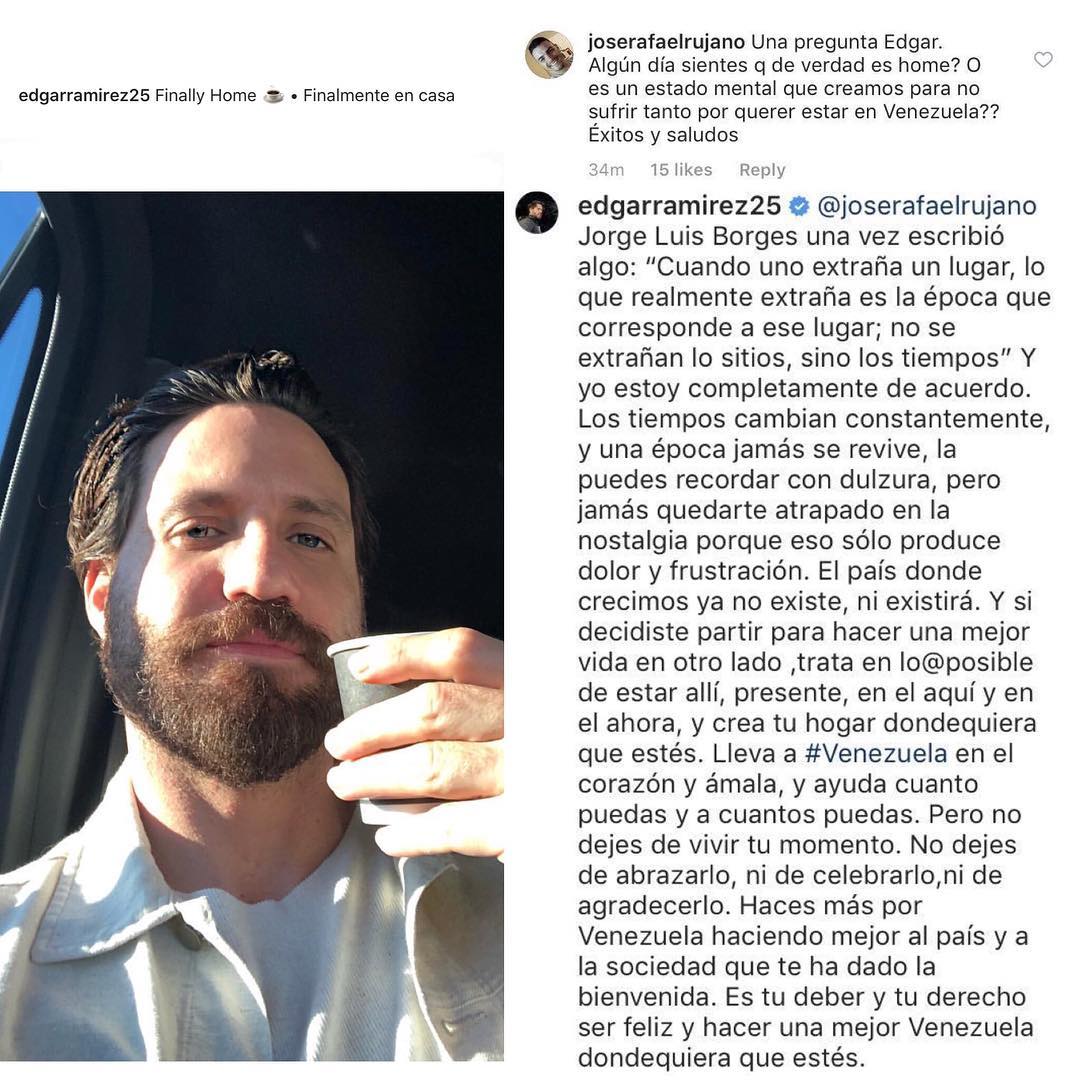Image resolution: width=1080 pixels, height=1080 pixels.
Task: Open joserafaelrujano's profile picture avatar
Action: pos(549,54)
